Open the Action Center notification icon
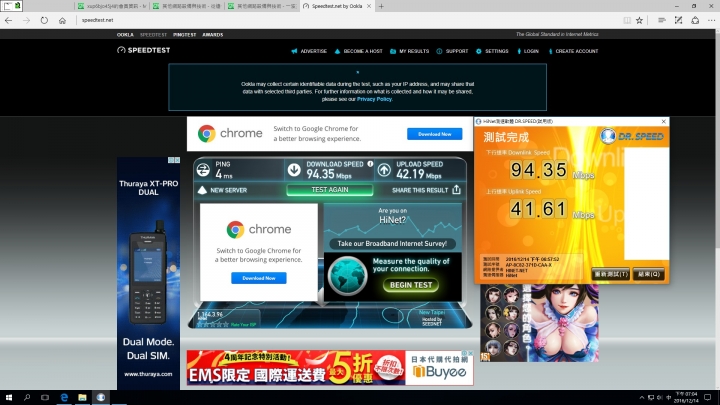 coord(708,398)
